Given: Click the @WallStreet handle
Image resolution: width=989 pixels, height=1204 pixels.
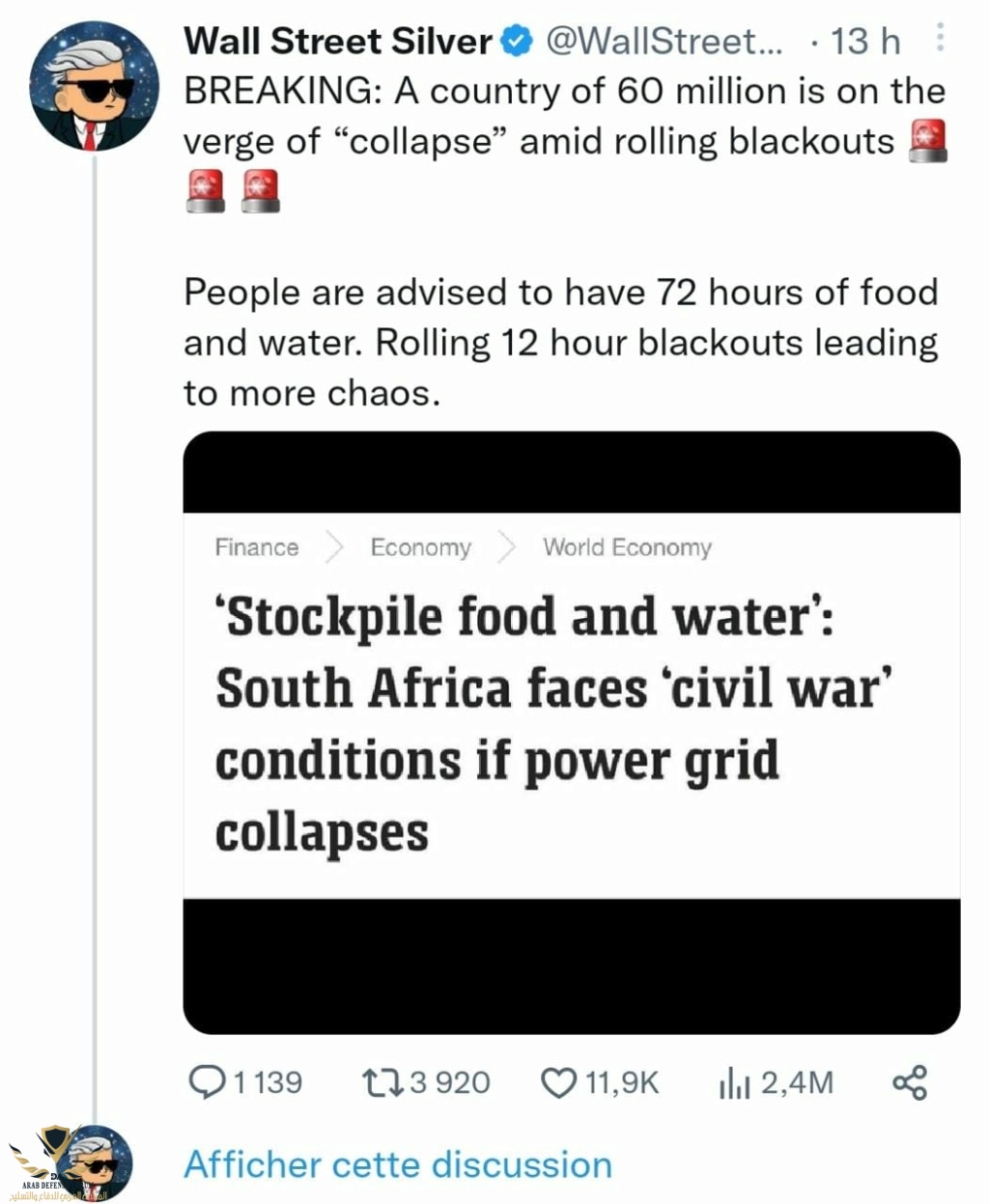Looking at the screenshot, I should [x=664, y=42].
